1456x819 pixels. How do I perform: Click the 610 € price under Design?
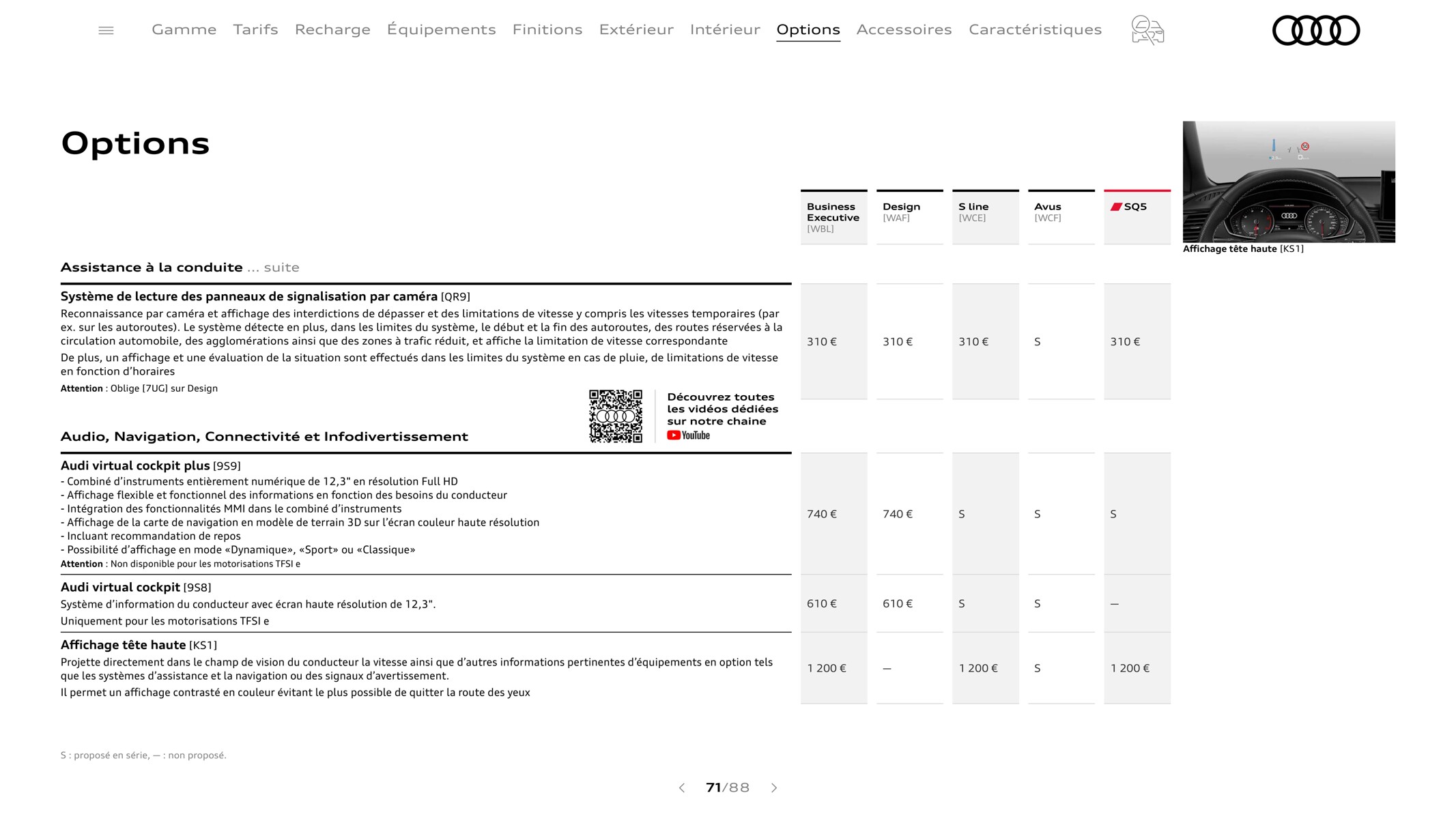(898, 603)
